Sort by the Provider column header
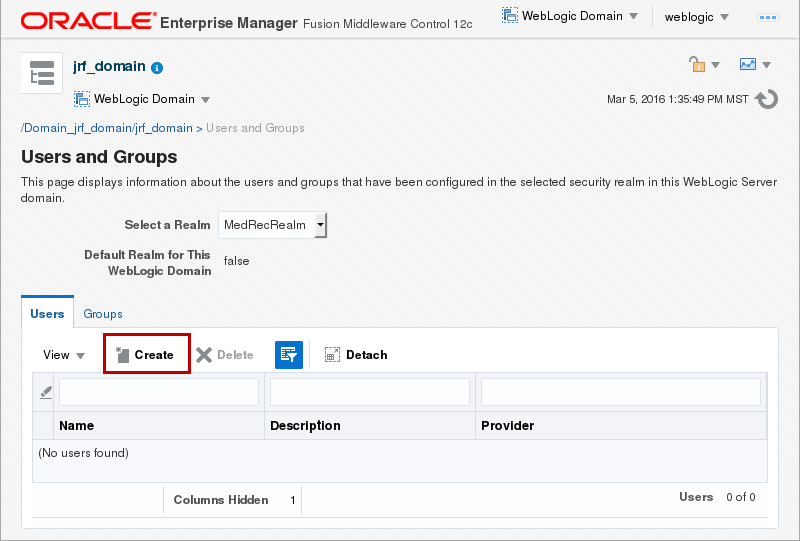800x541 pixels. pyautogui.click(x=508, y=425)
